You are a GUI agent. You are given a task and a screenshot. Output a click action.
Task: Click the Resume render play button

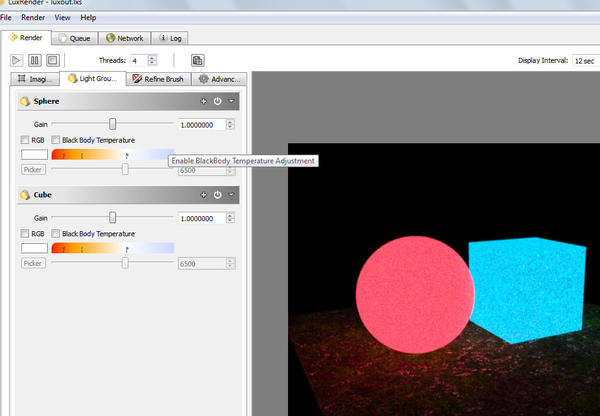coord(16,60)
